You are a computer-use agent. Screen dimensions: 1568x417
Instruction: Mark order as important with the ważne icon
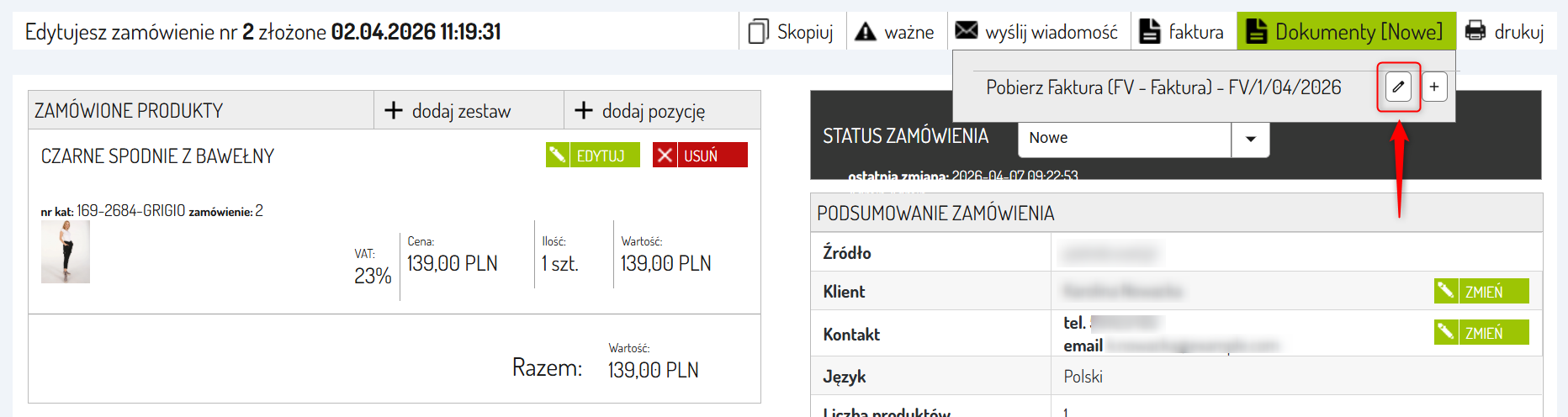[x=866, y=32]
